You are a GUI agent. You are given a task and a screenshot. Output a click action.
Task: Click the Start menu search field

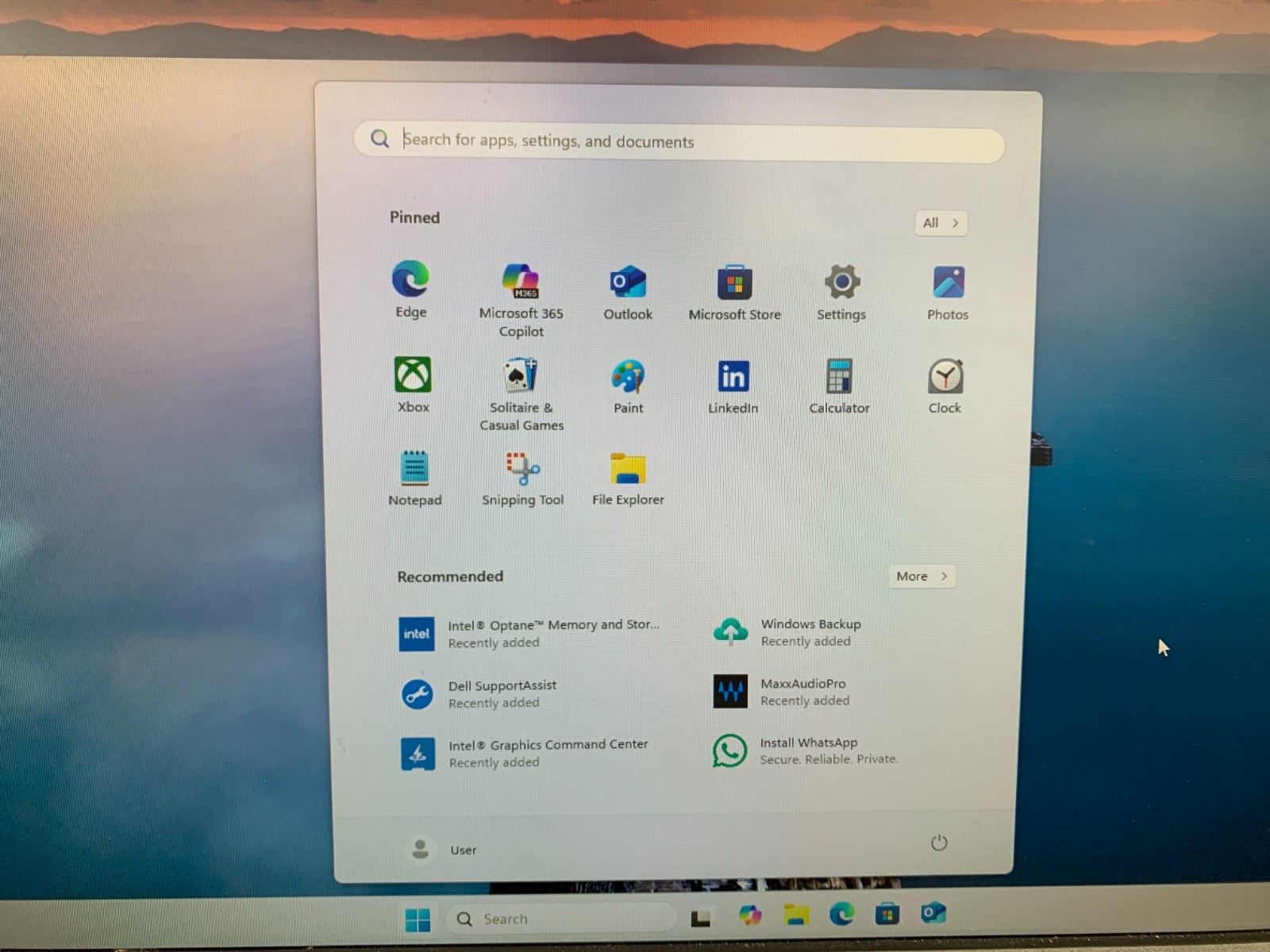point(679,142)
